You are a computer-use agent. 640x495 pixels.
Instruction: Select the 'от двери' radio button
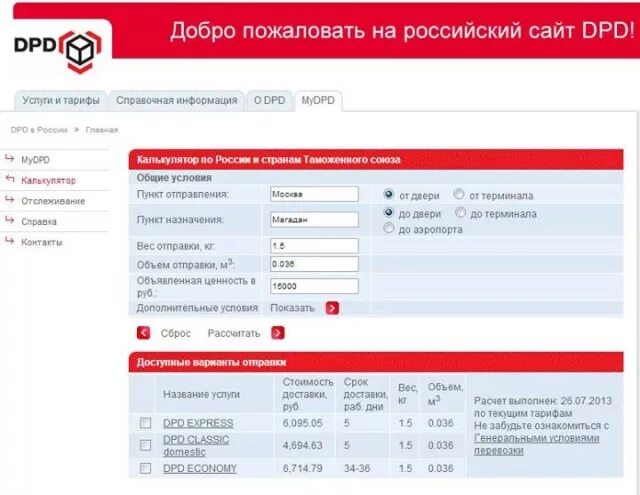(389, 194)
